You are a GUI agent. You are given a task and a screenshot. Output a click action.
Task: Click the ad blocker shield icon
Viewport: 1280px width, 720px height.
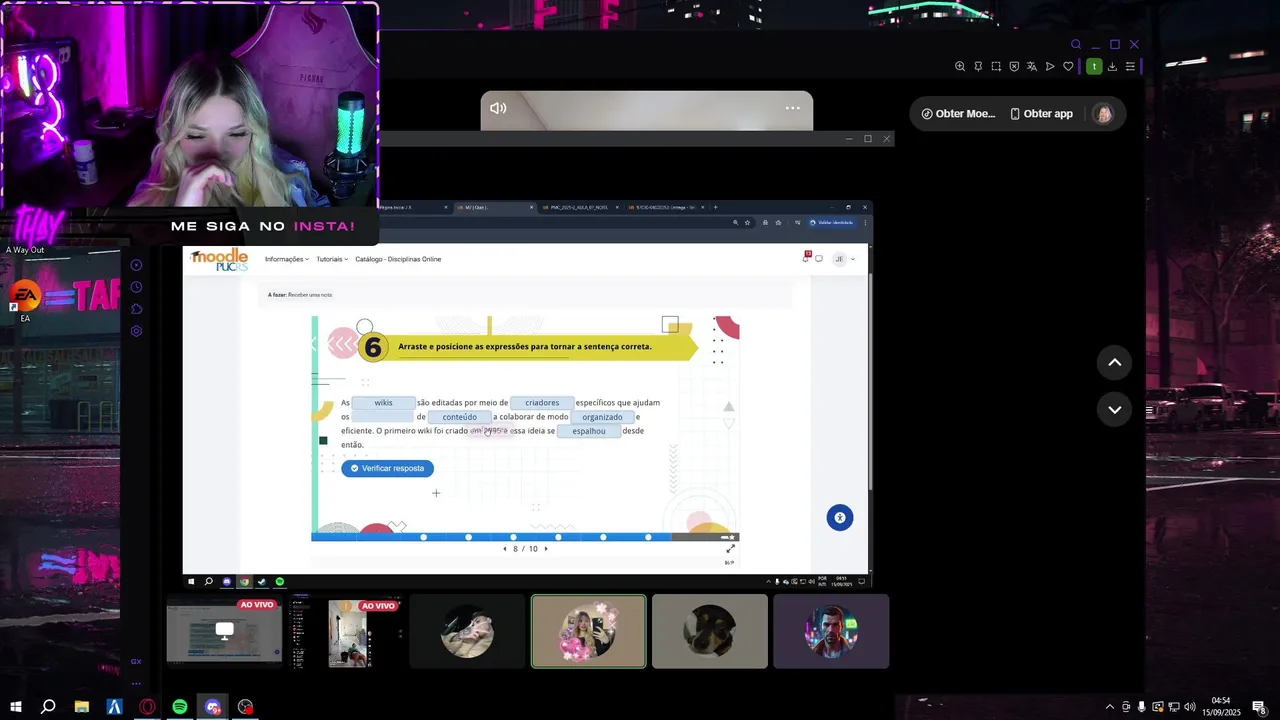click(1014, 67)
